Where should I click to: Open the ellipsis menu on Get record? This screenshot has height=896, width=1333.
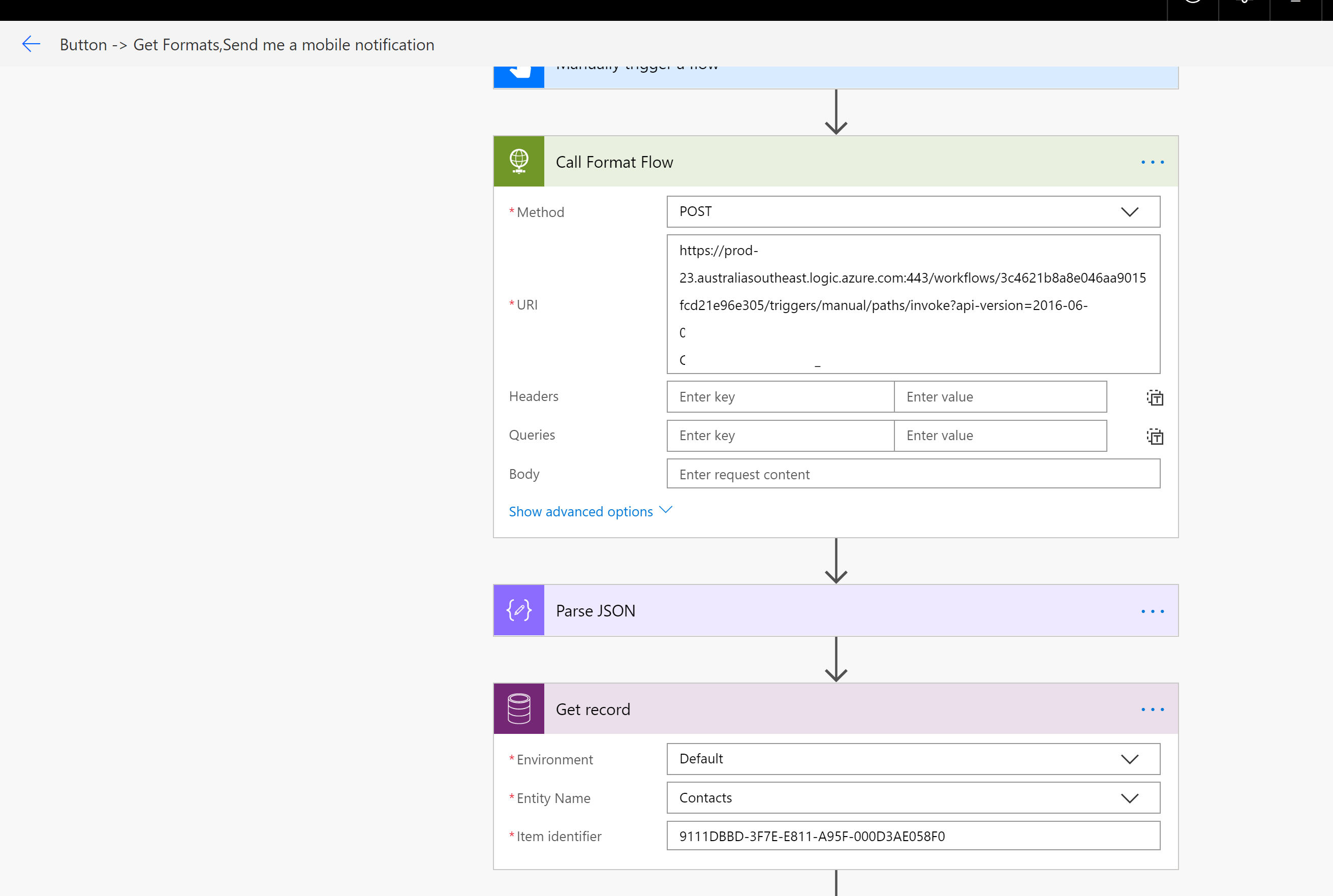(x=1152, y=709)
